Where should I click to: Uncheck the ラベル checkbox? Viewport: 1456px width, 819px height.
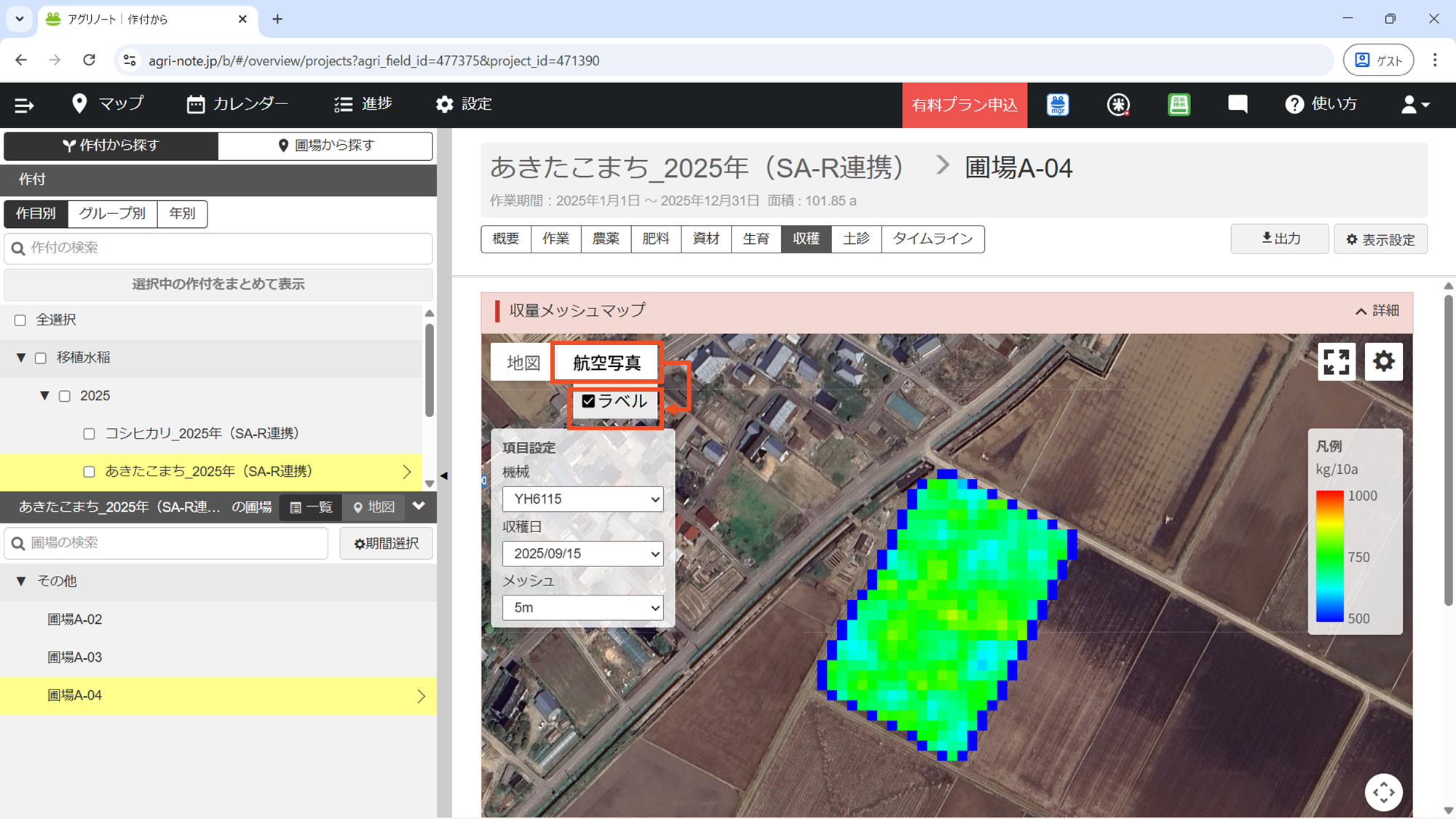click(x=588, y=401)
